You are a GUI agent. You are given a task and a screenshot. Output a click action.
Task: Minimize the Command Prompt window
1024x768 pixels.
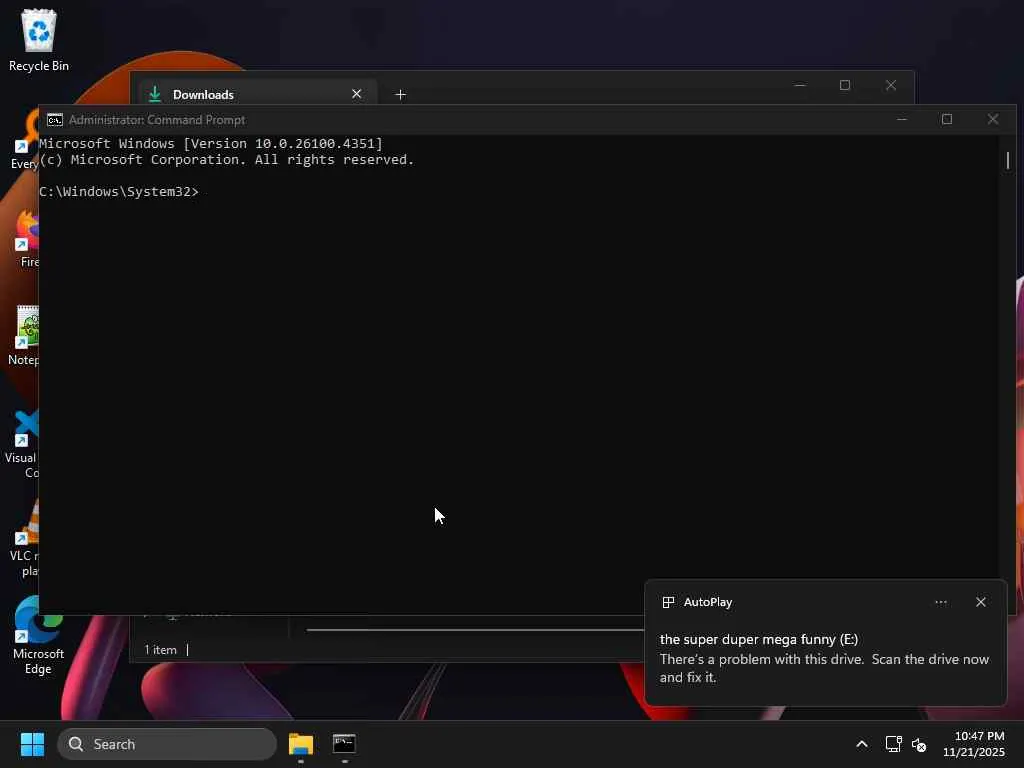902,120
